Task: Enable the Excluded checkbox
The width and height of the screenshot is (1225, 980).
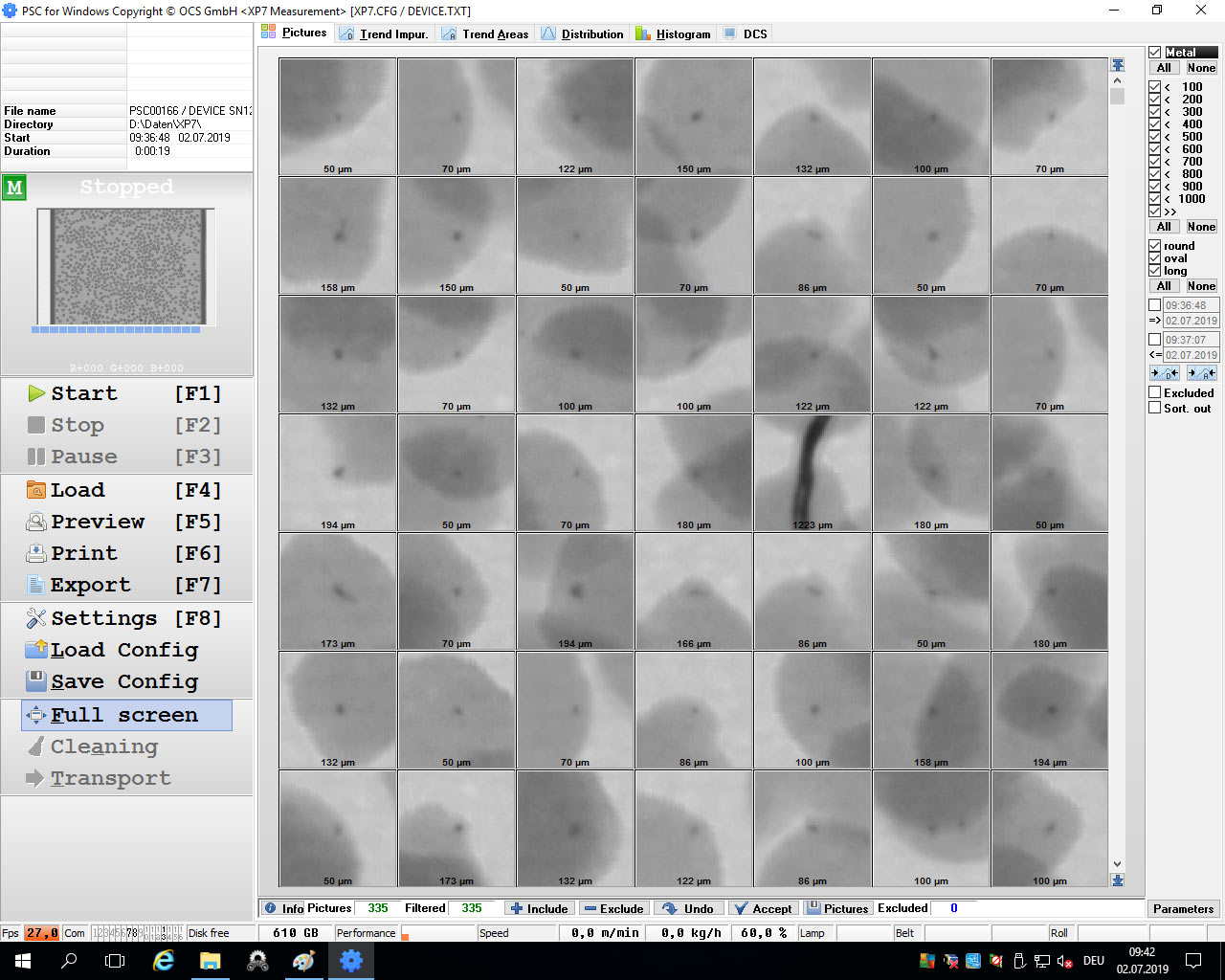Action: [1155, 392]
